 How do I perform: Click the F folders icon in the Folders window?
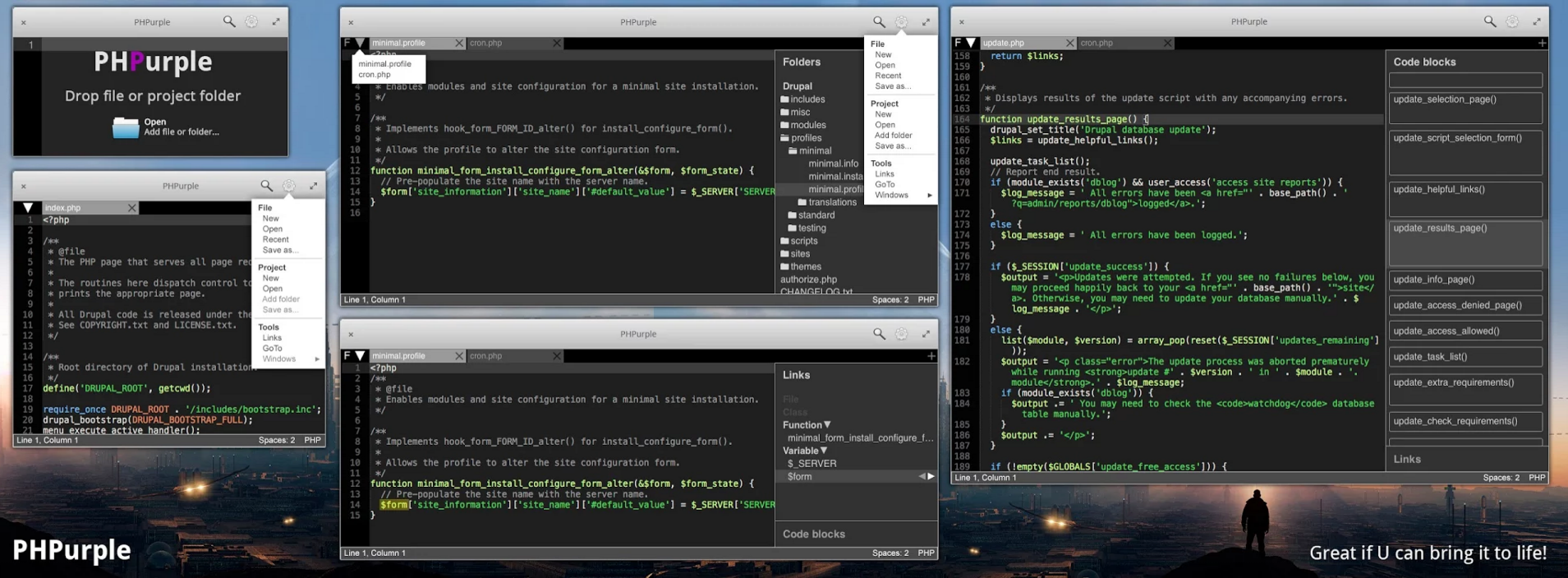coord(347,43)
